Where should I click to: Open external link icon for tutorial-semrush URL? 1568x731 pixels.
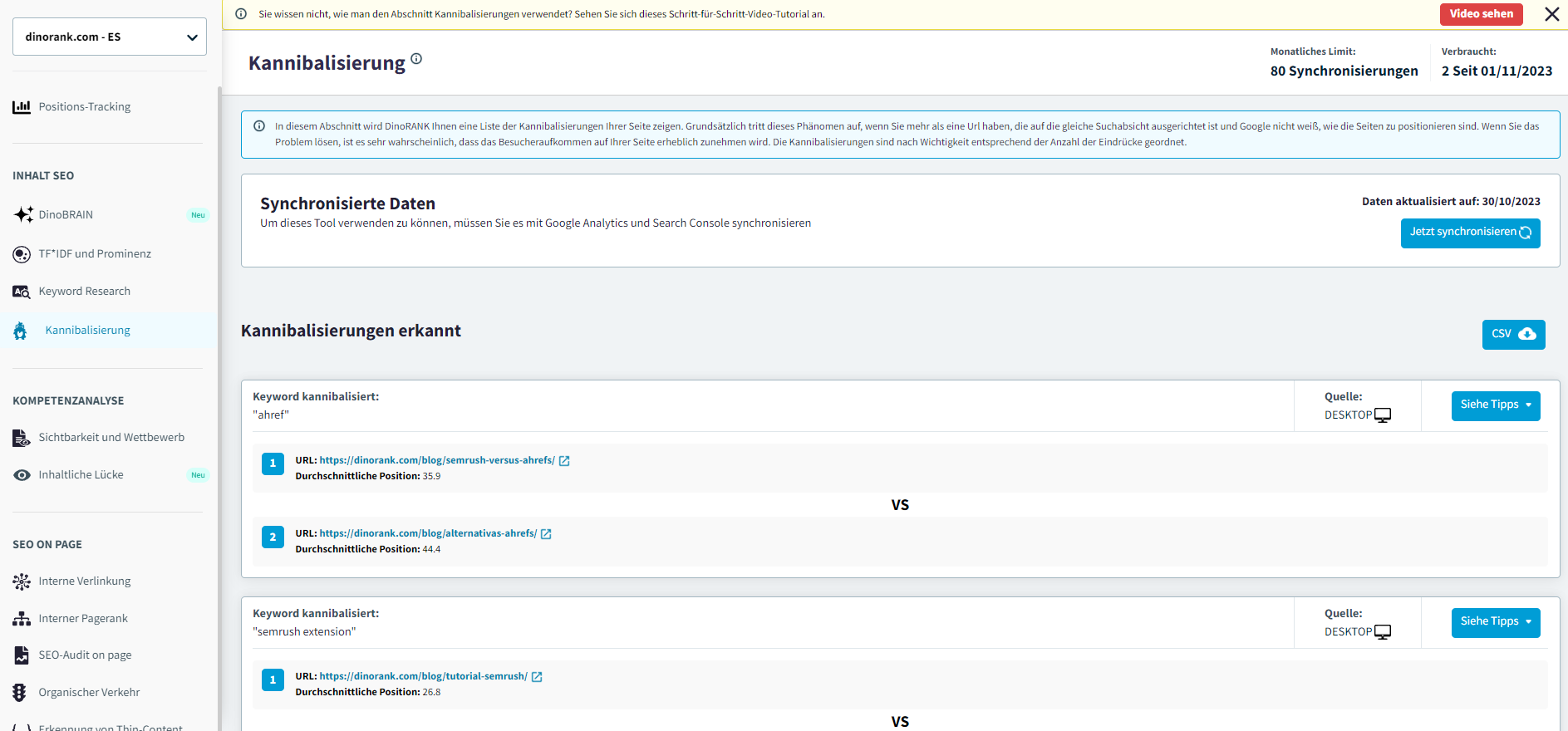tap(537, 677)
